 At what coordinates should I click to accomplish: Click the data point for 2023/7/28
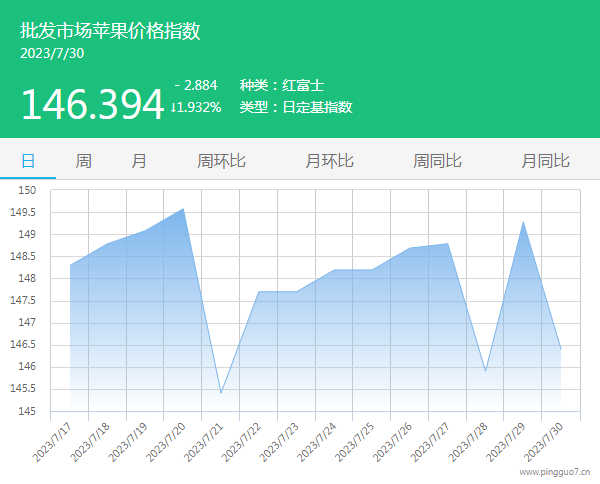485,371
